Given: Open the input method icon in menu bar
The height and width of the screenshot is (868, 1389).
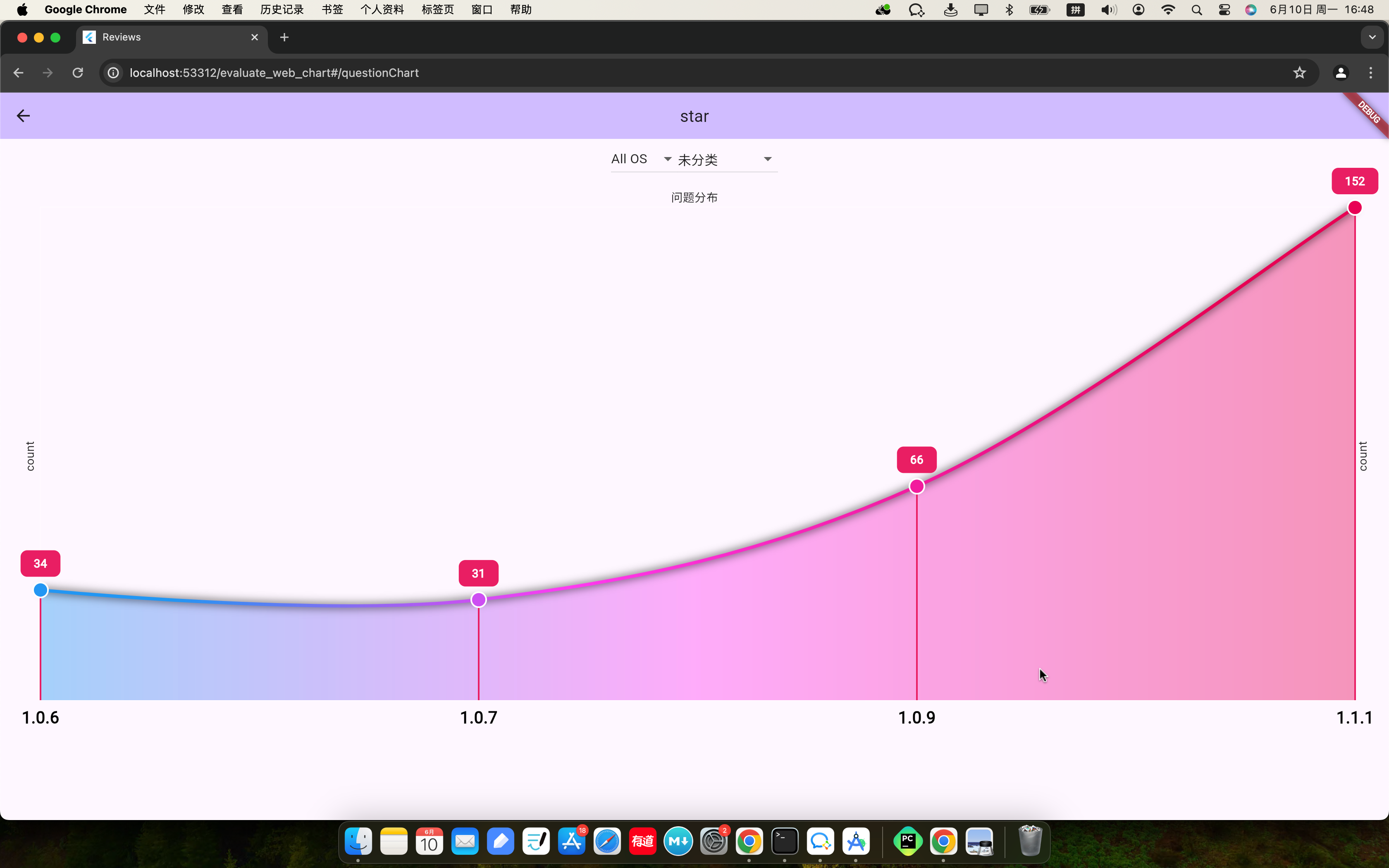Looking at the screenshot, I should coord(1076,10).
